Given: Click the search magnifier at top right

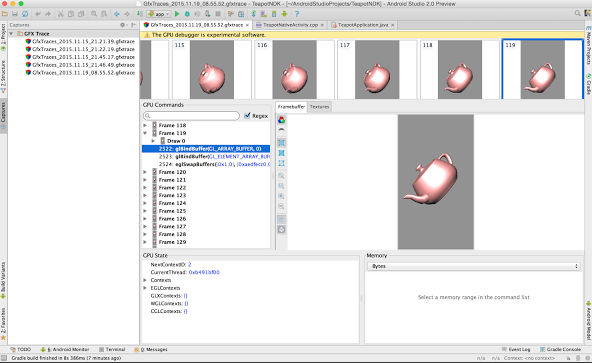Looking at the screenshot, I should click(x=577, y=13).
